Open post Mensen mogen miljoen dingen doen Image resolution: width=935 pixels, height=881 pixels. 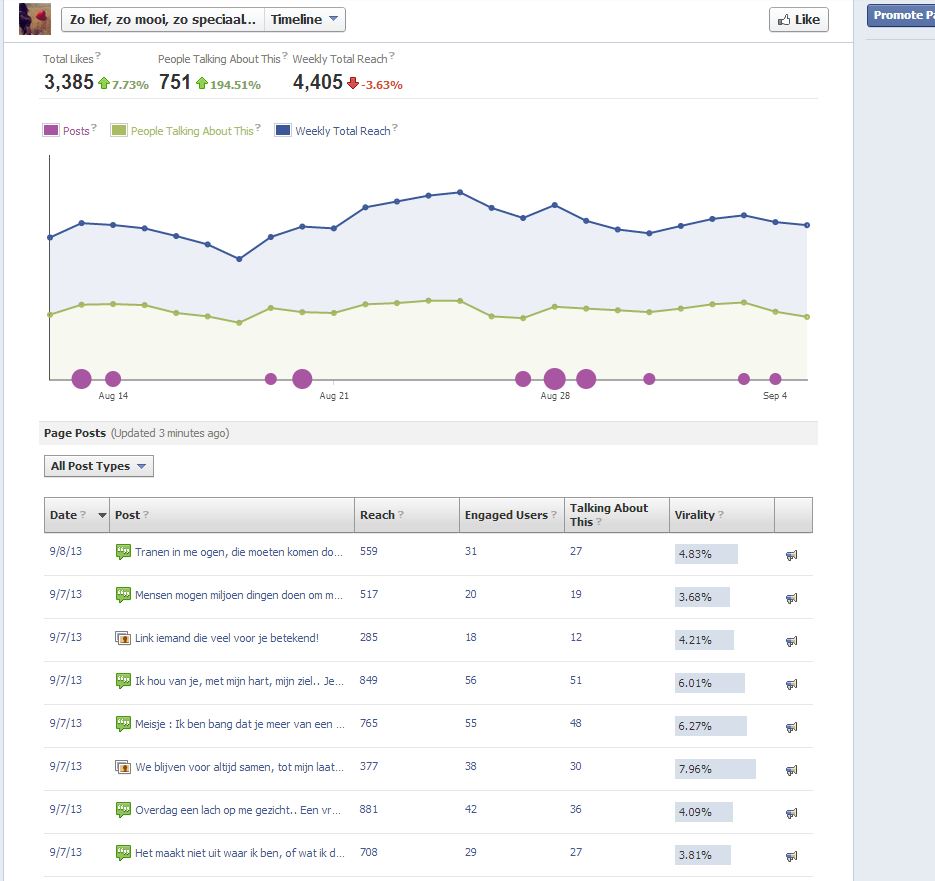pos(239,595)
